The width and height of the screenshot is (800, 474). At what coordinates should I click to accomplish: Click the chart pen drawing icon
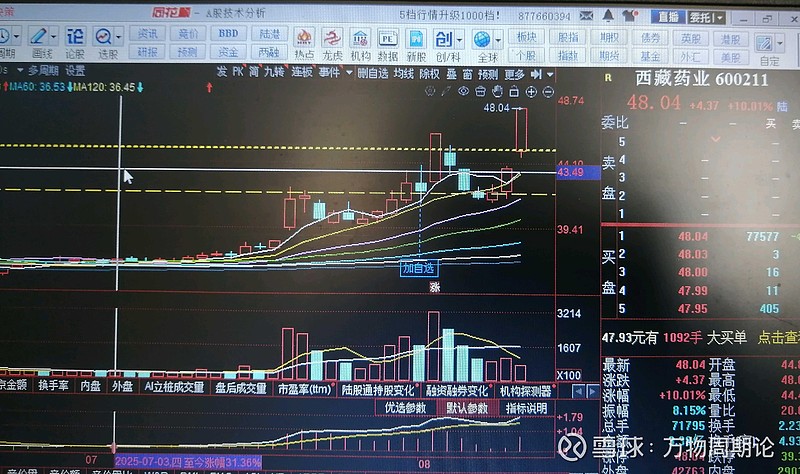pyautogui.click(x=446, y=91)
